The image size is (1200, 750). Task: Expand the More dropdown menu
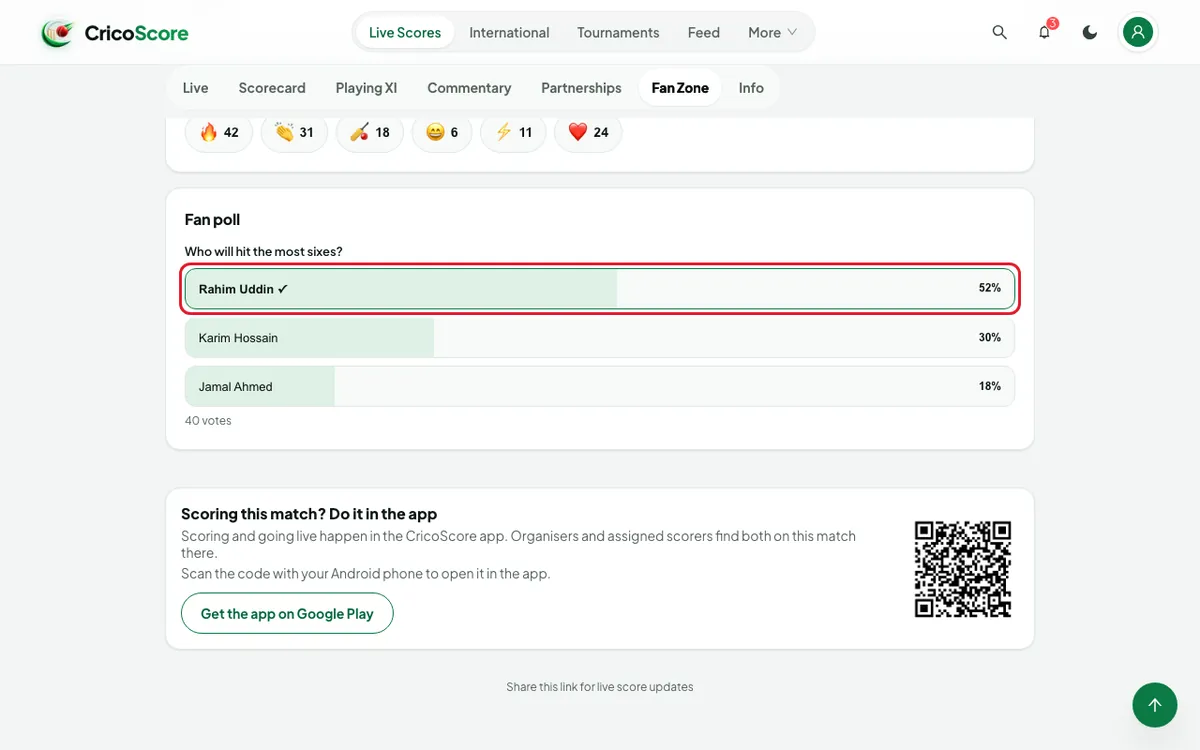[773, 32]
